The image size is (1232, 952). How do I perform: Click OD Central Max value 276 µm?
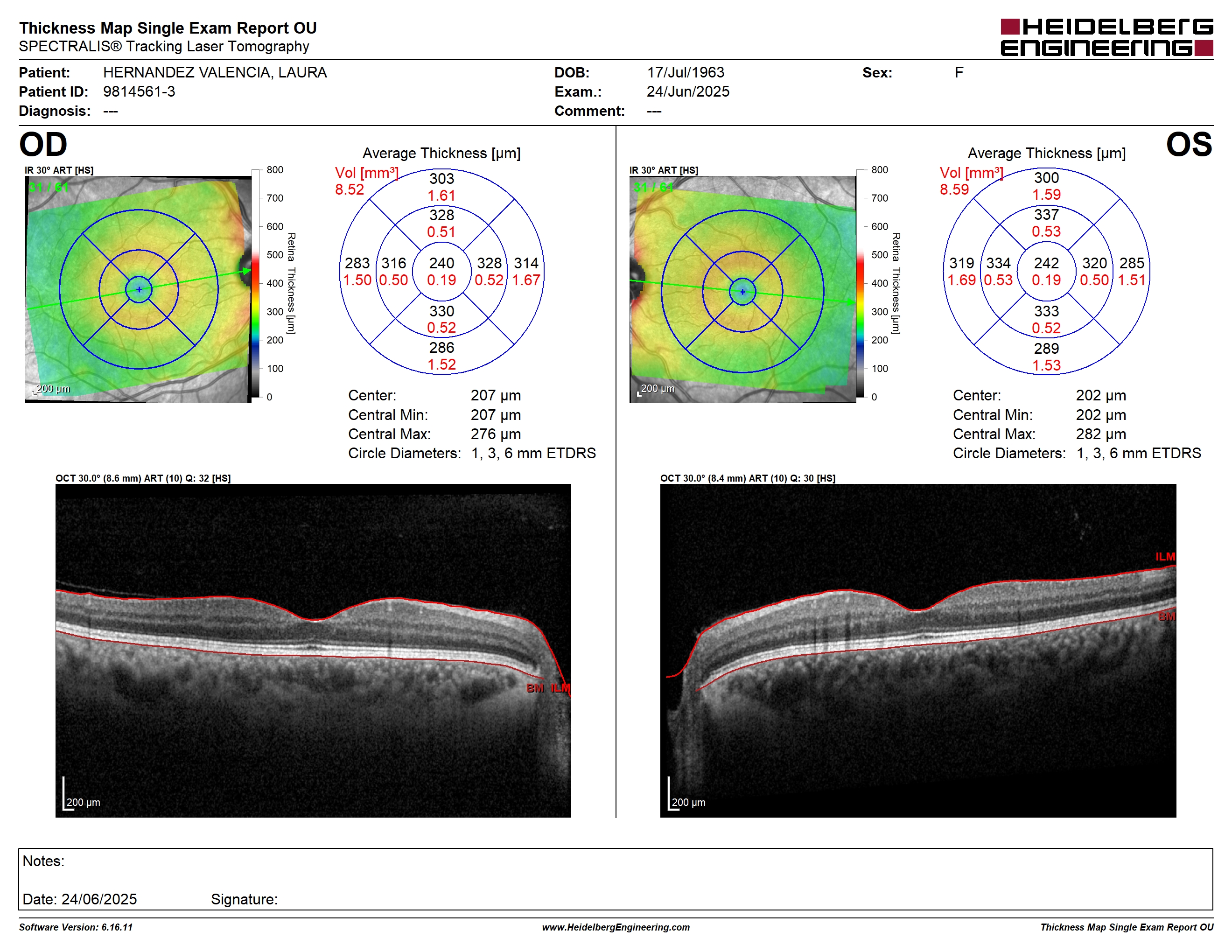[x=496, y=434]
